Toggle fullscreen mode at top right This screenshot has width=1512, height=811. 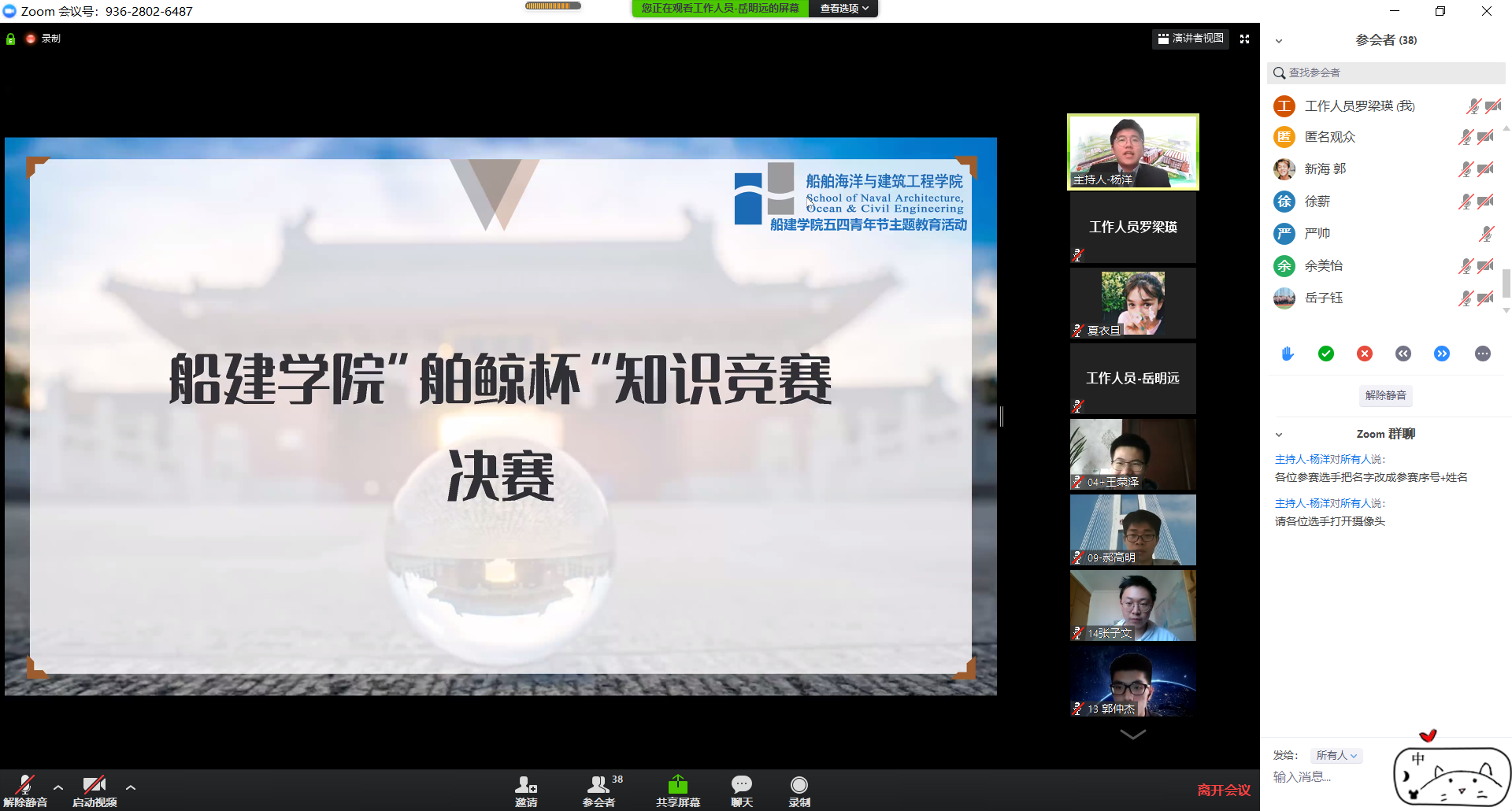coord(1244,38)
